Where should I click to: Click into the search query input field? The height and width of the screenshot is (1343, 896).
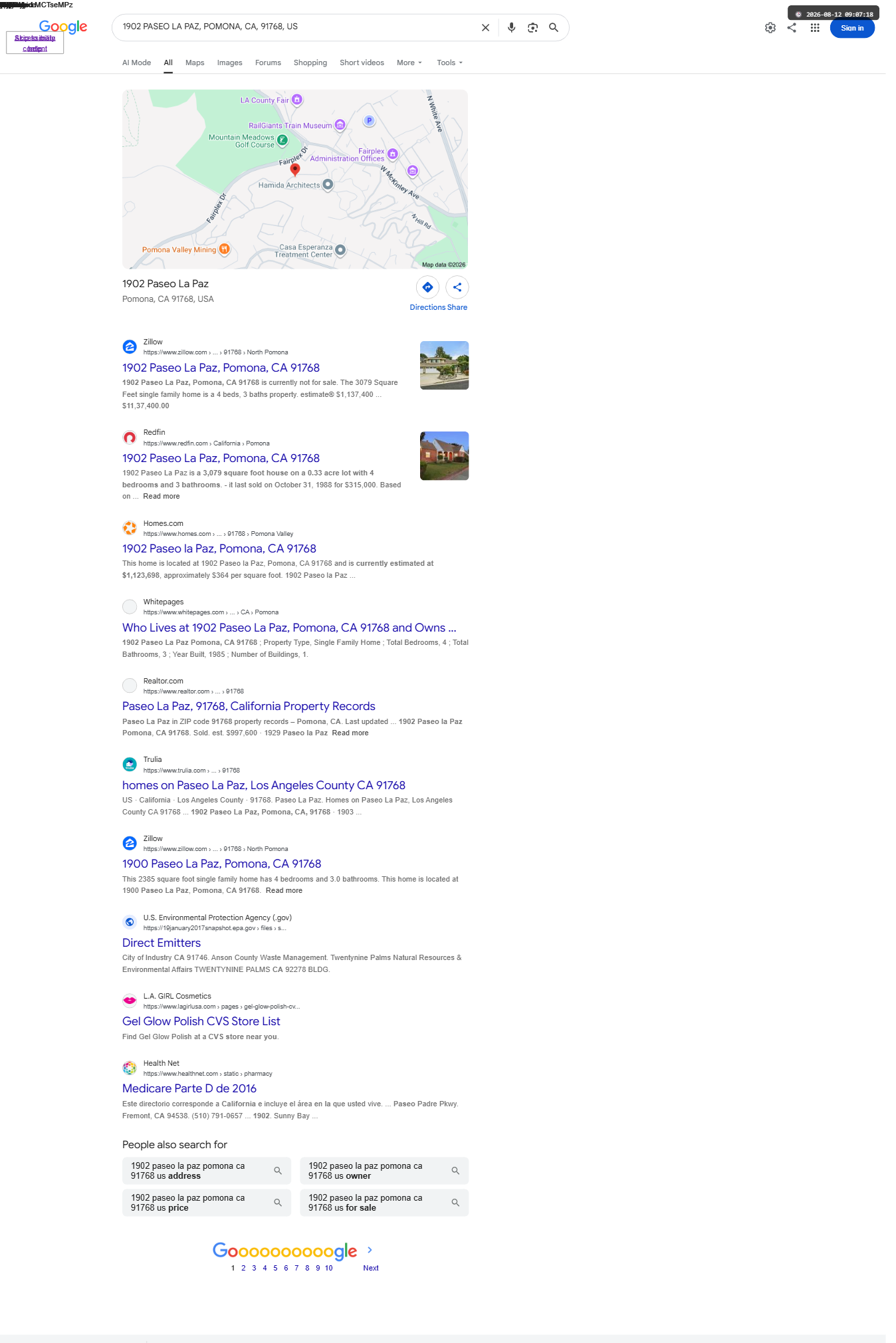coord(296,27)
